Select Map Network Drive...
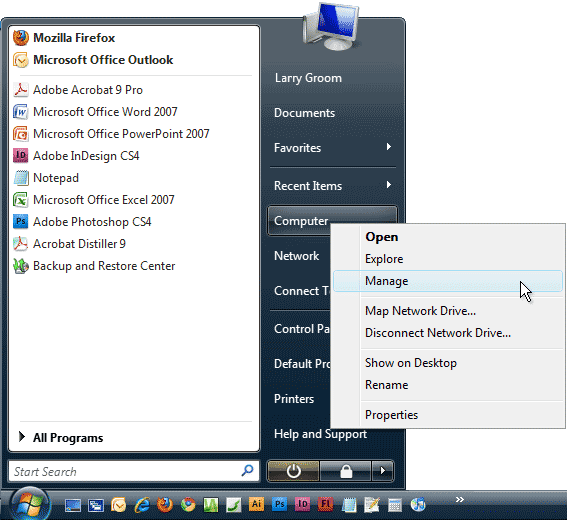The width and height of the screenshot is (567, 520). [x=448, y=311]
